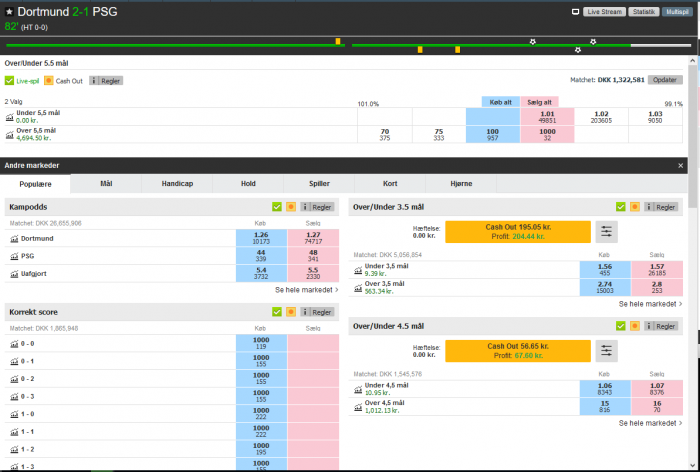The image size is (700, 472).
Task: Expand Se hele markedet under Kampodds
Action: [x=307, y=290]
